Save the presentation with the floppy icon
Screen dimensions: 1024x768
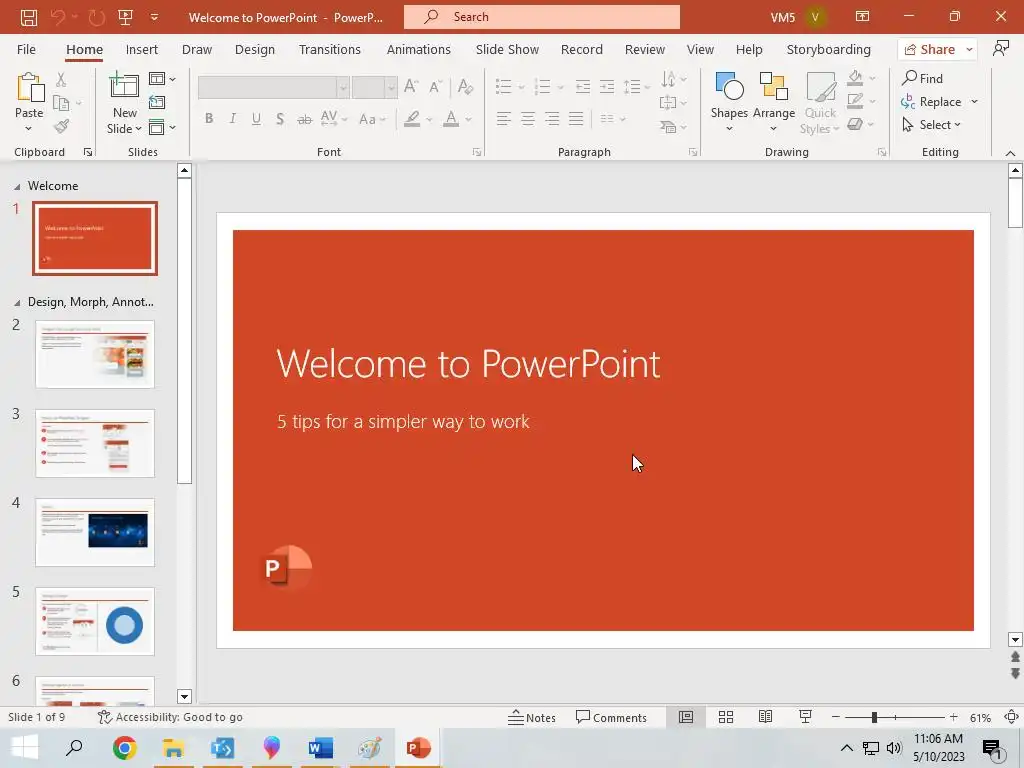click(28, 17)
